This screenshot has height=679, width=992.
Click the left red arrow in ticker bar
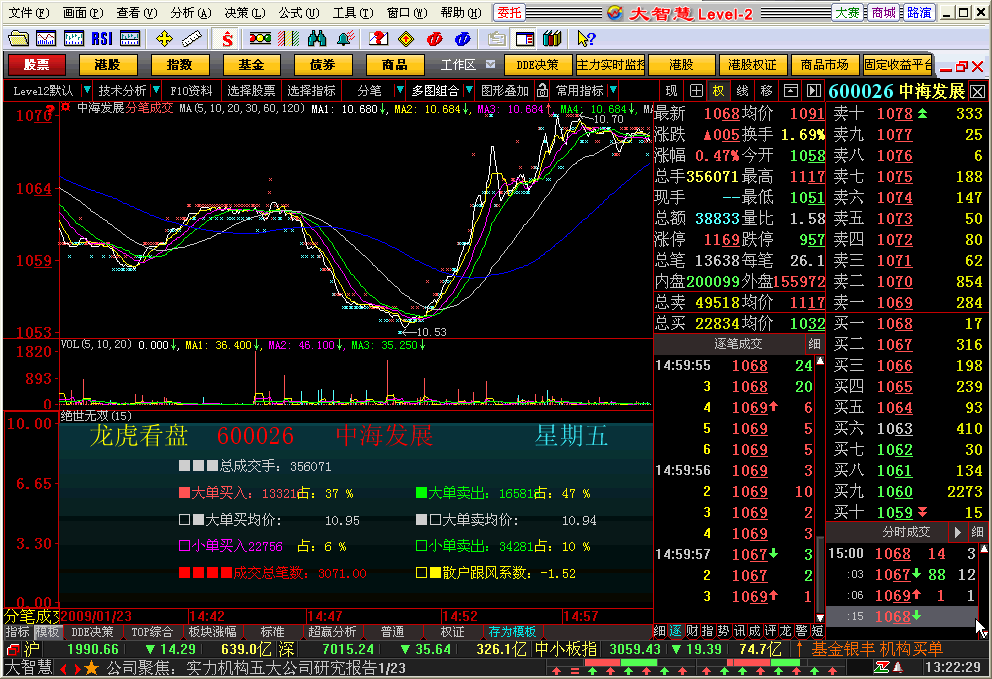pyautogui.click(x=64, y=668)
